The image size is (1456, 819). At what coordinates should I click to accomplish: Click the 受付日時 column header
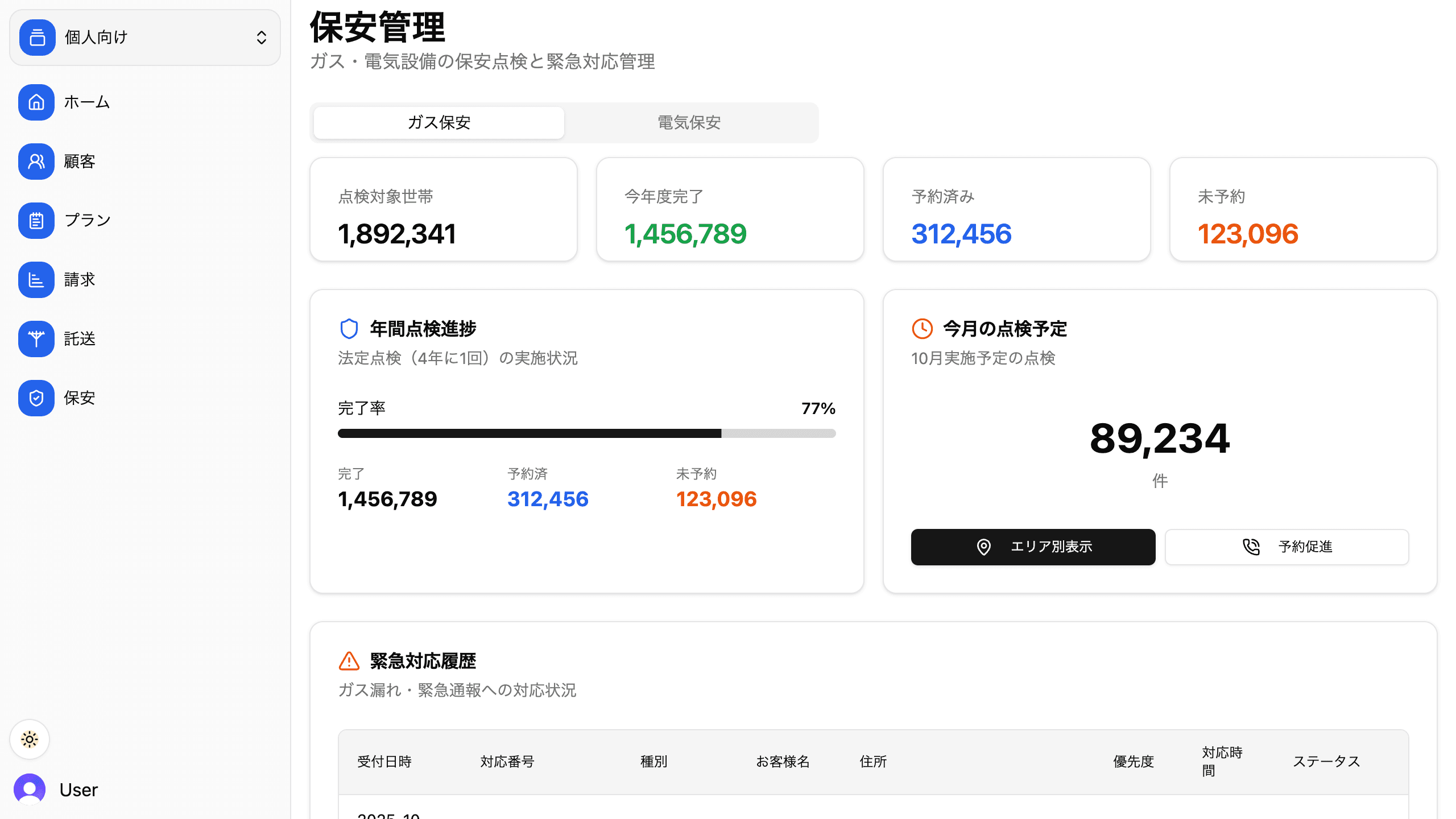[384, 762]
